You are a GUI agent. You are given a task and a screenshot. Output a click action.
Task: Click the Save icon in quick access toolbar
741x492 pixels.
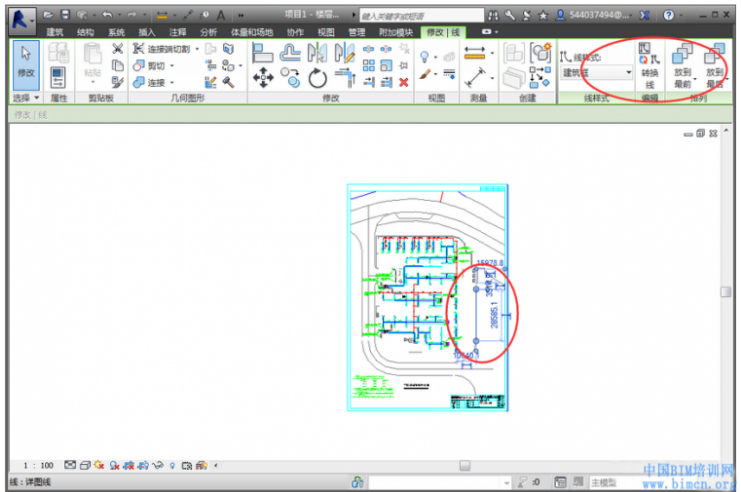pyautogui.click(x=65, y=15)
